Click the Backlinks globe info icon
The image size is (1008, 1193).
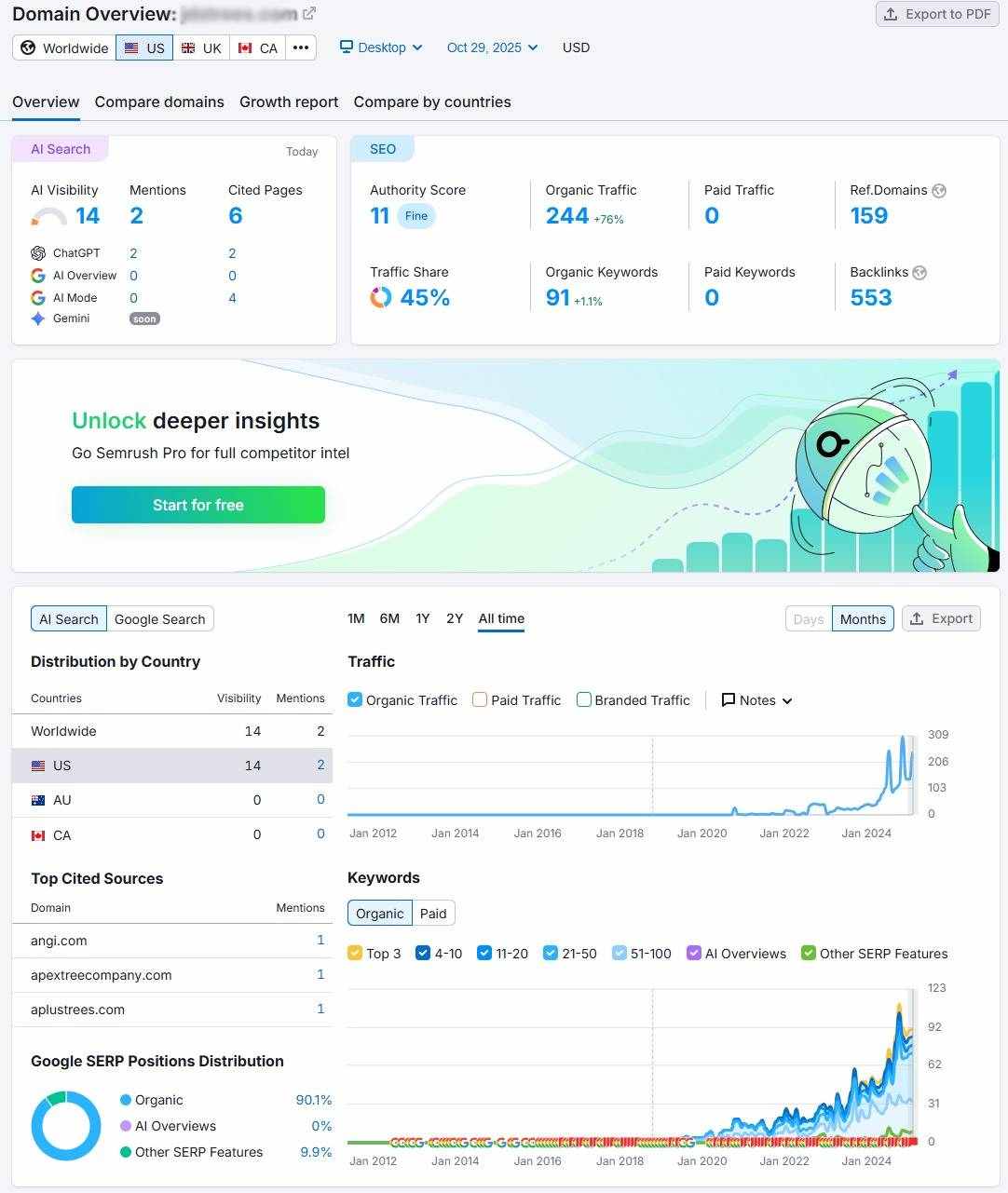[x=919, y=272]
